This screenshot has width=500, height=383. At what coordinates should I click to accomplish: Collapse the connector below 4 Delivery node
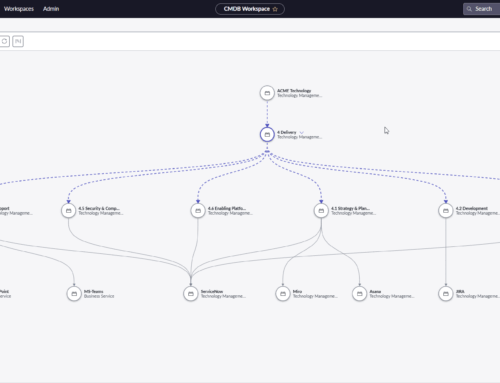click(x=267, y=152)
